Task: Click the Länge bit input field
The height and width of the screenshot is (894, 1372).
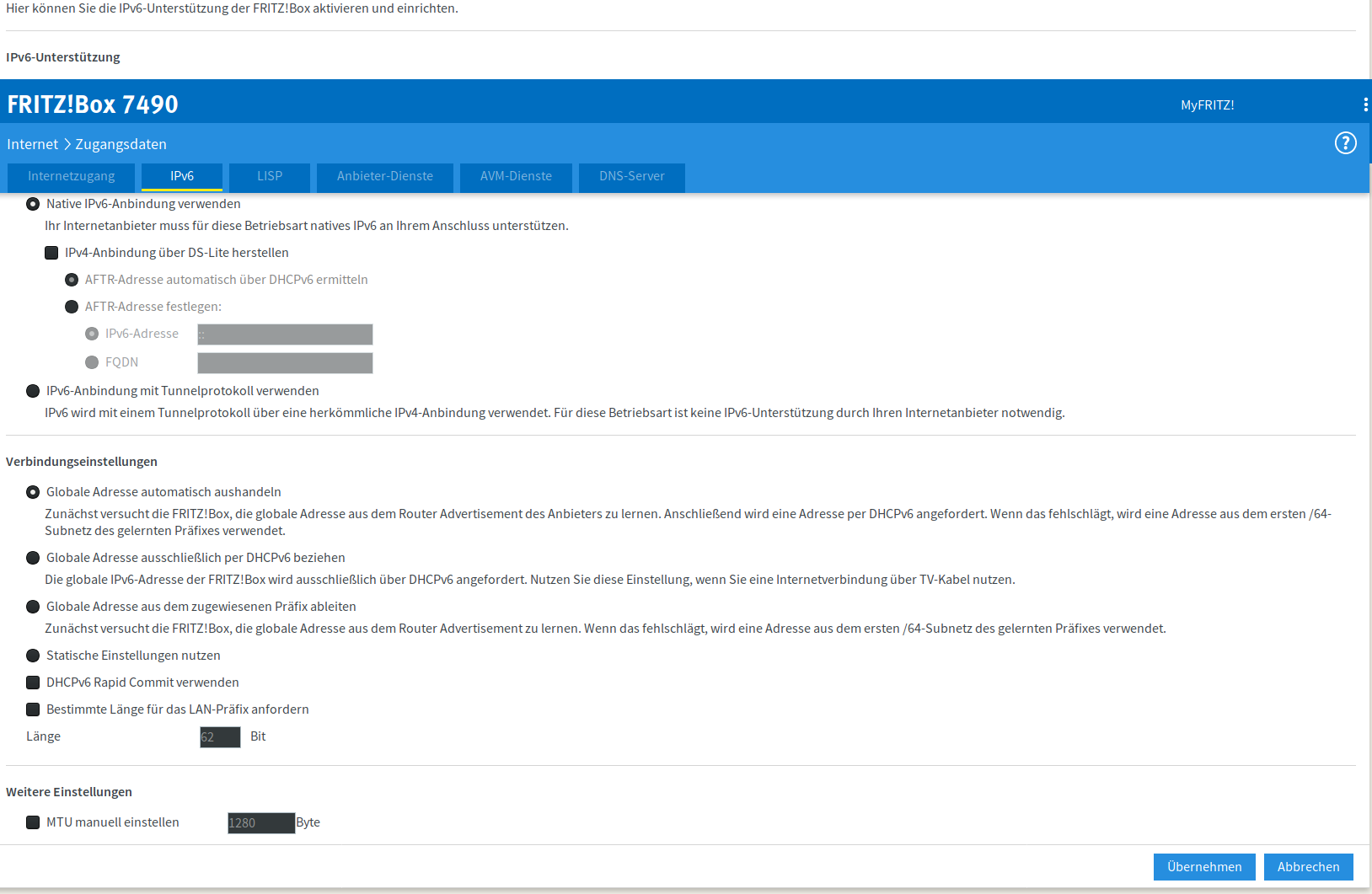Action: coord(220,737)
